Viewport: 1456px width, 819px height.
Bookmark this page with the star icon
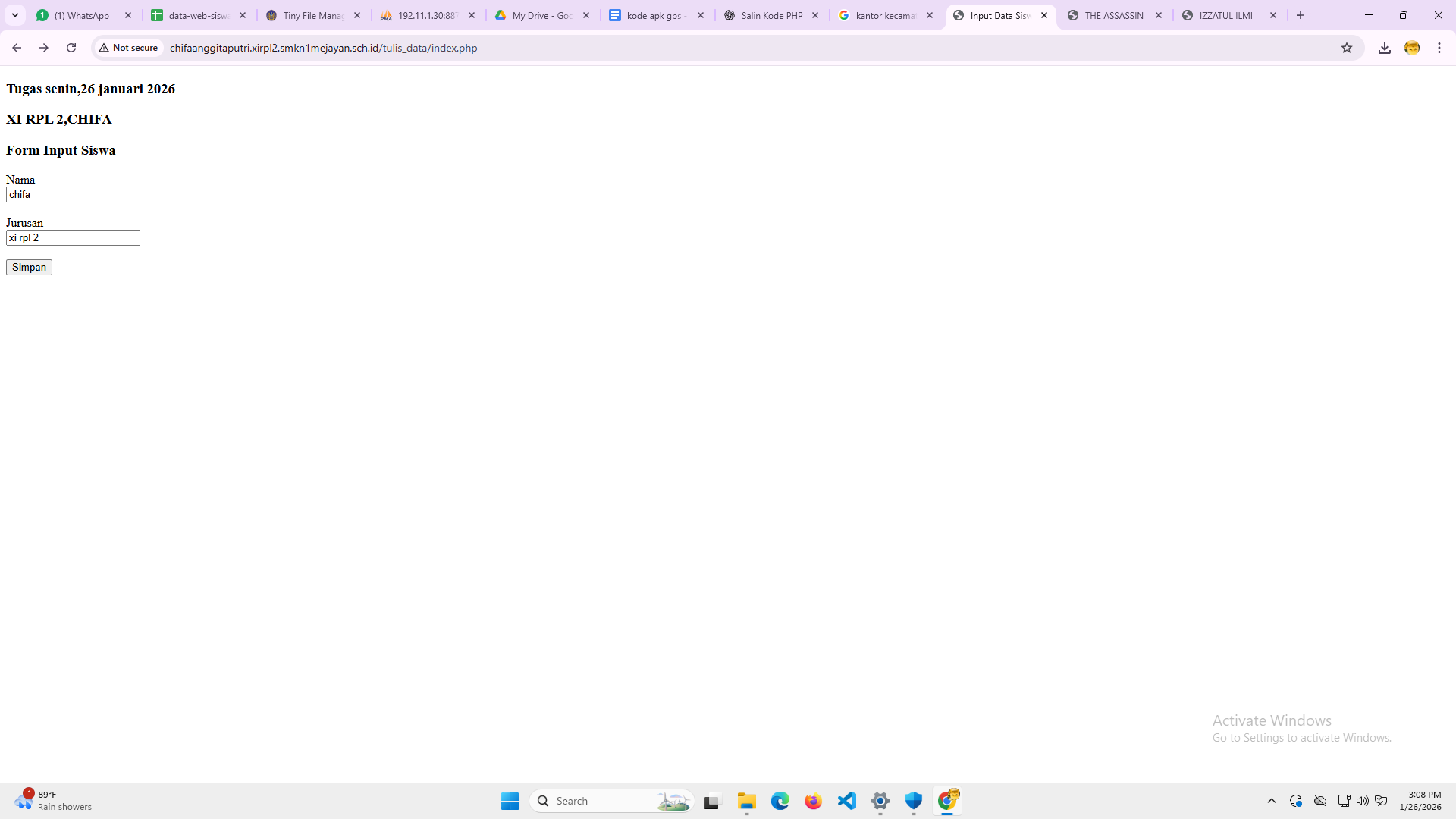[1347, 48]
